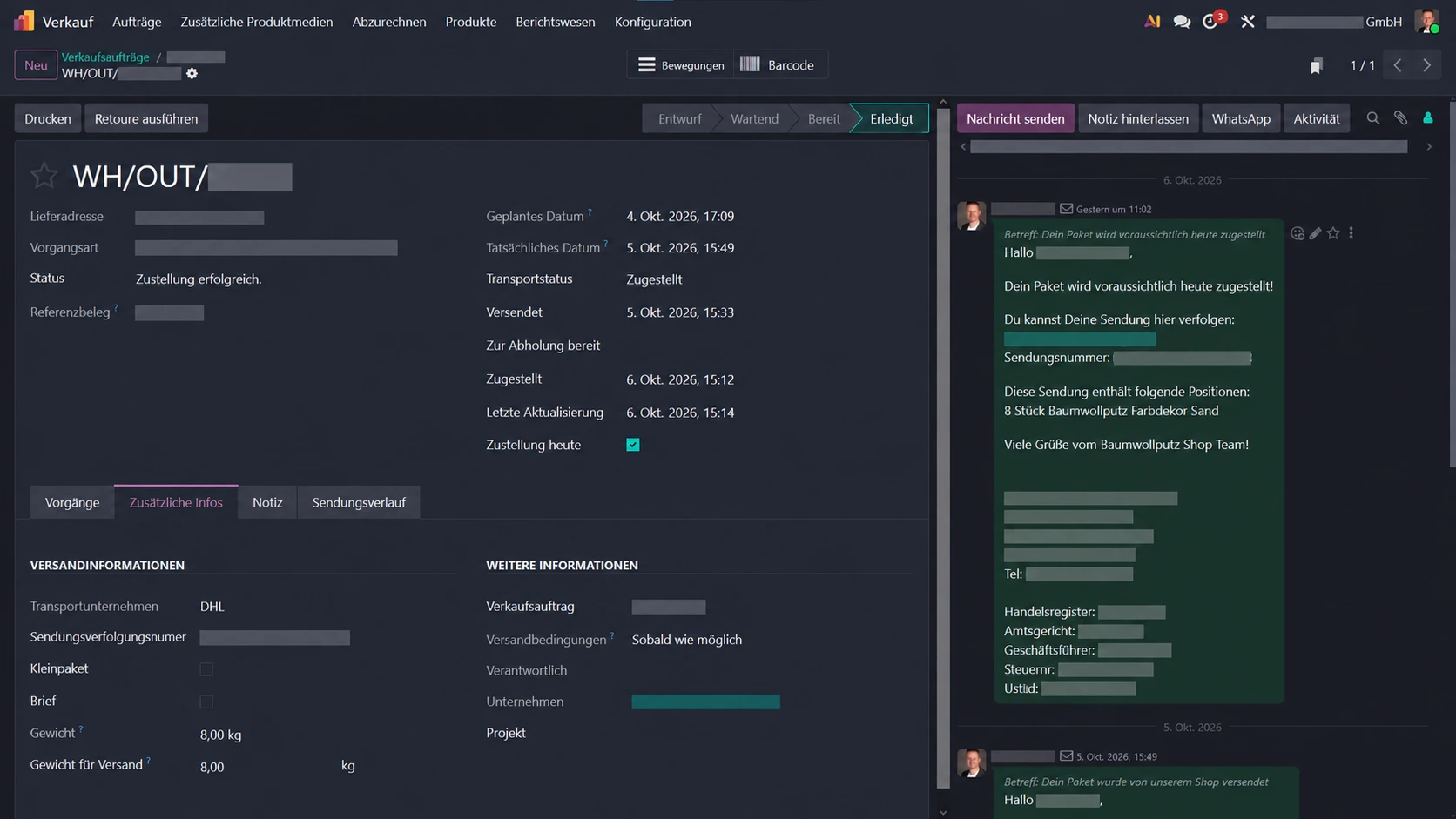Click the bookmark icon near pager
Screen dimensions: 1456x819
point(1316,65)
